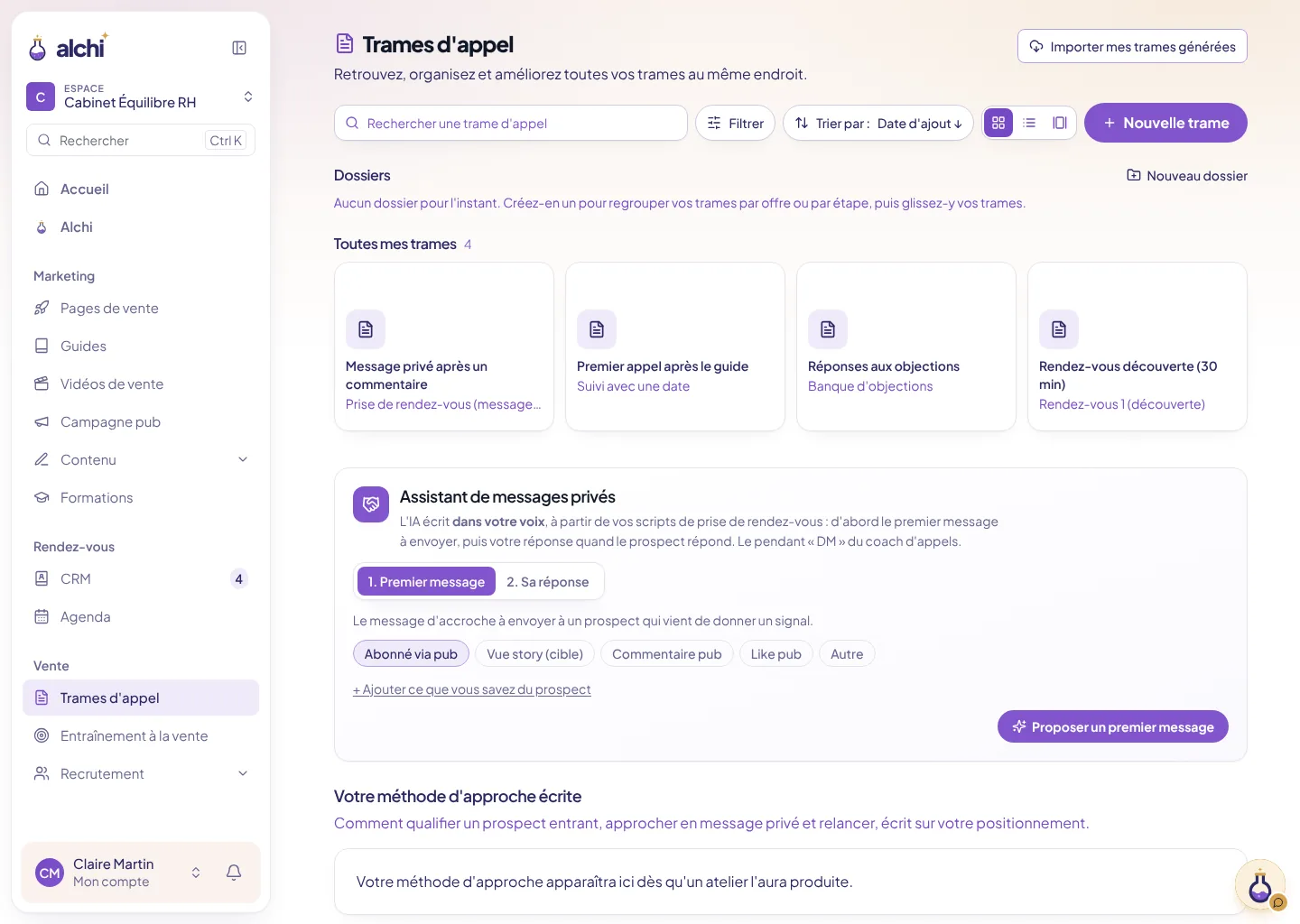Image resolution: width=1300 pixels, height=924 pixels.
Task: Select Commentaire pub chip
Action: (x=667, y=653)
